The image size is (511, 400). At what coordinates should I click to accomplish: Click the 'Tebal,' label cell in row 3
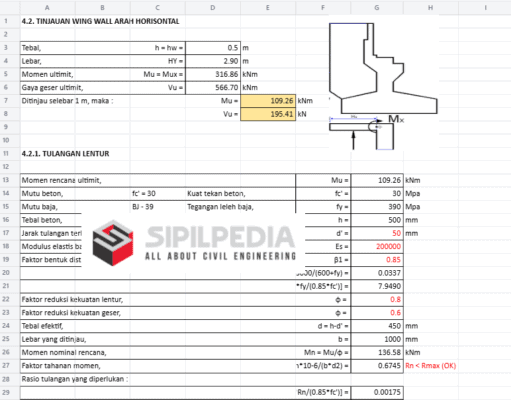pos(47,48)
